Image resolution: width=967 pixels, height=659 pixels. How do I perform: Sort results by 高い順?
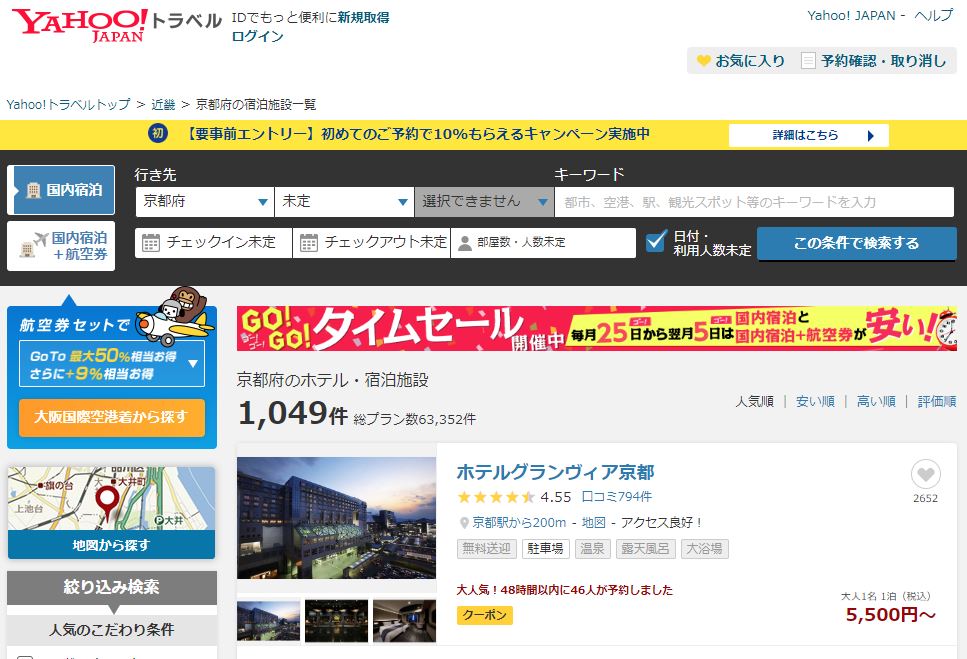pyautogui.click(x=876, y=401)
